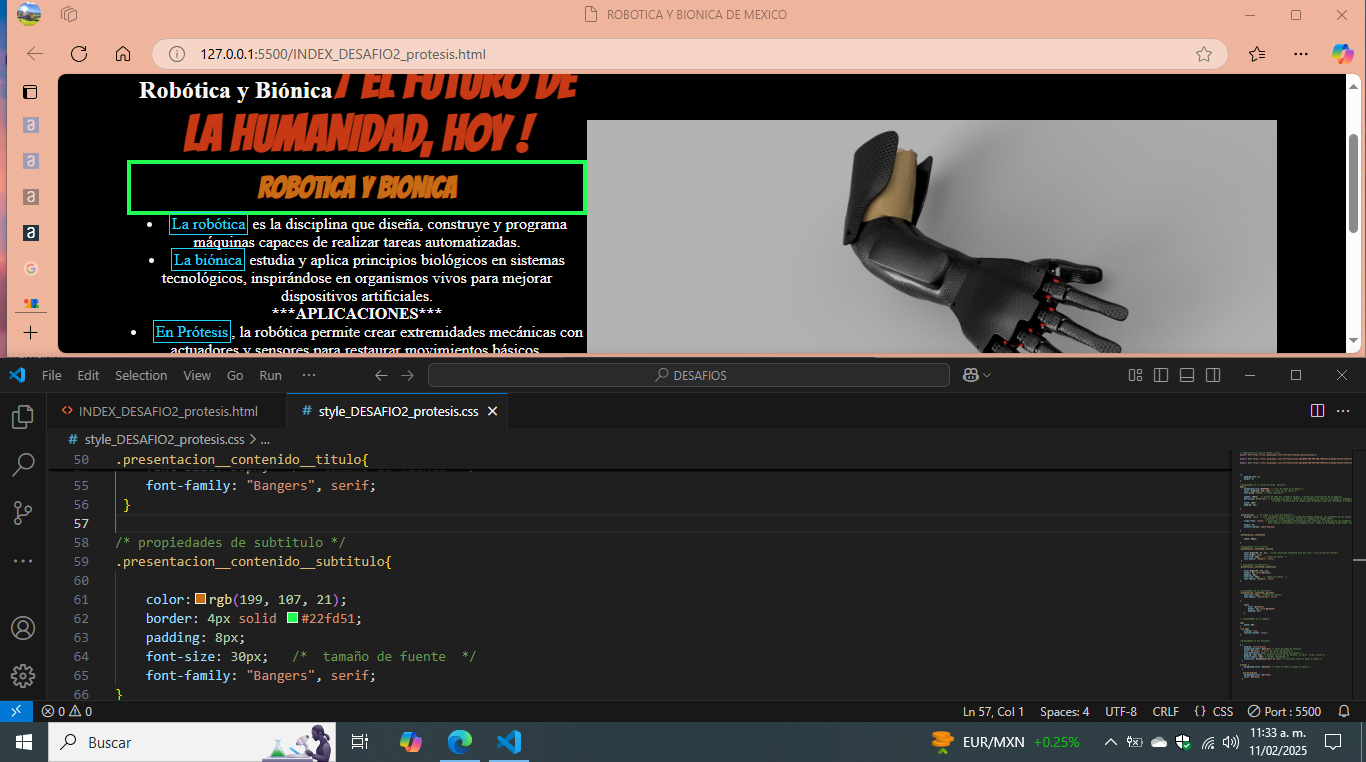Go forward in VS Code navigation

click(x=407, y=375)
